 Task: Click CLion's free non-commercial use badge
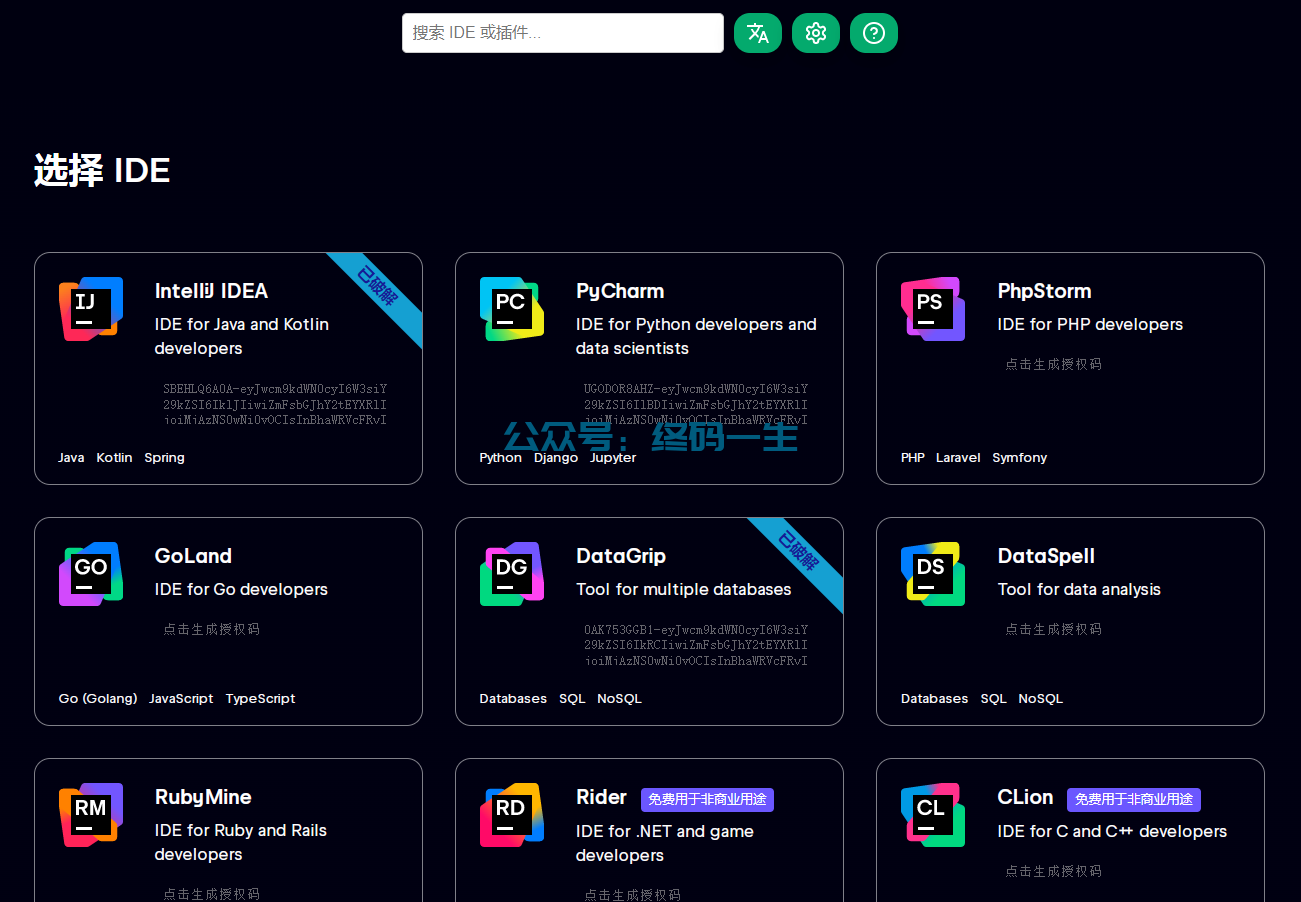pos(1134,800)
